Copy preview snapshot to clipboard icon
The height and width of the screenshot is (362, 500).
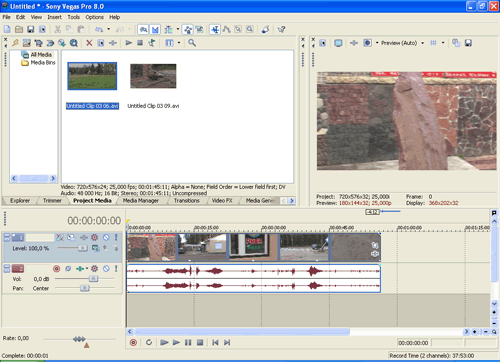click(456, 43)
